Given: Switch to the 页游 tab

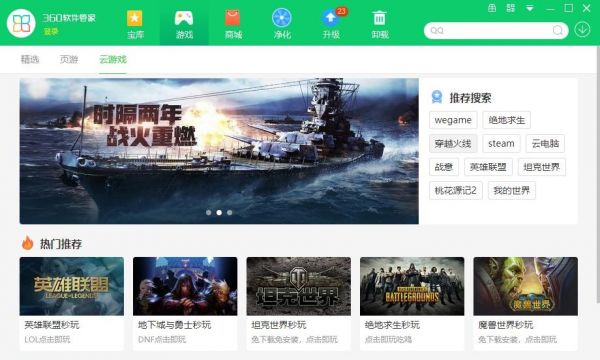Looking at the screenshot, I should (x=69, y=59).
